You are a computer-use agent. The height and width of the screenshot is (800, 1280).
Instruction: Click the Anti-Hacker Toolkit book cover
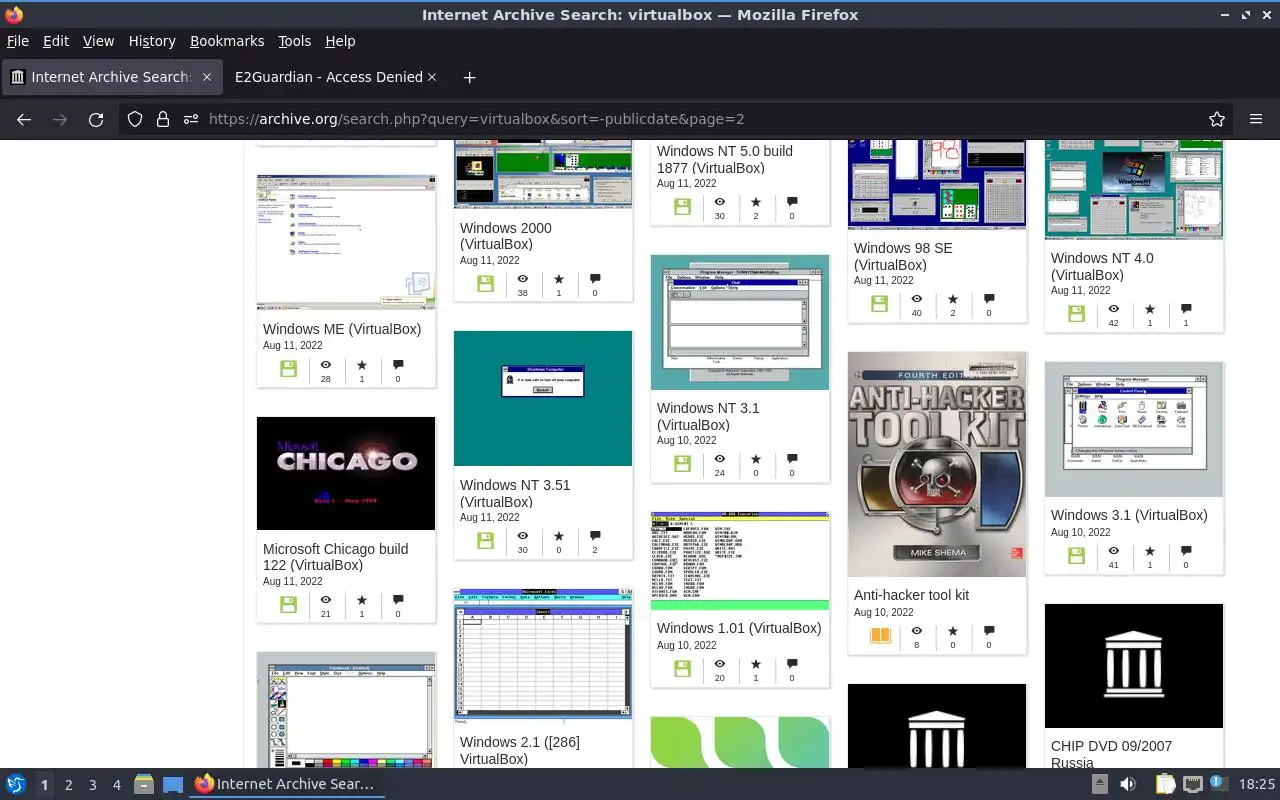(x=937, y=464)
